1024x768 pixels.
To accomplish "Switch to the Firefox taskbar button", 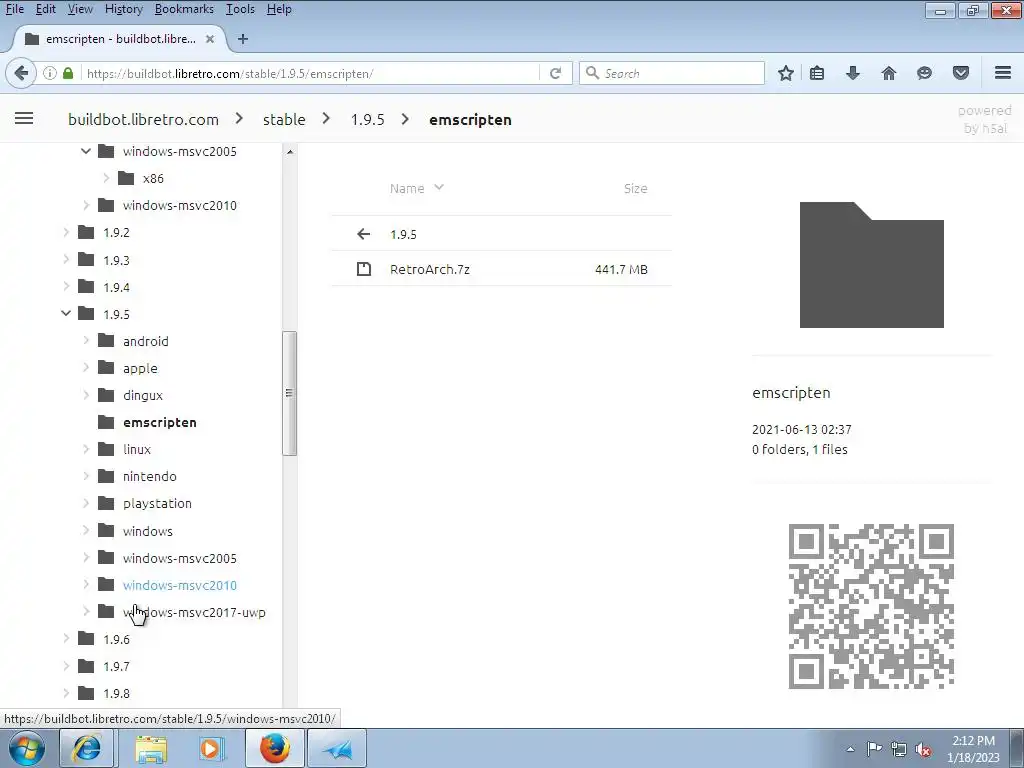I will click(275, 748).
